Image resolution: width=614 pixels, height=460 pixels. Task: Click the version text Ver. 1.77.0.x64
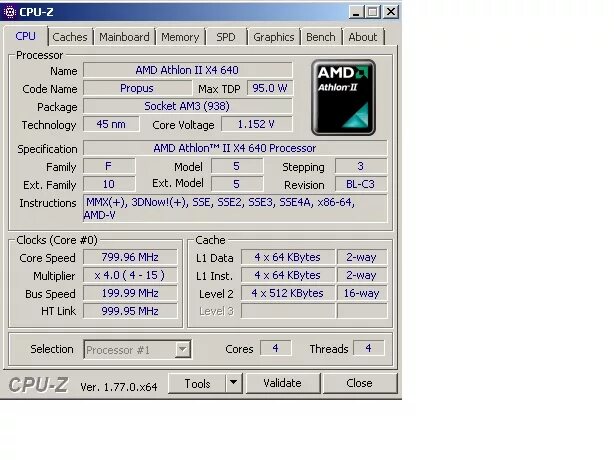119,387
